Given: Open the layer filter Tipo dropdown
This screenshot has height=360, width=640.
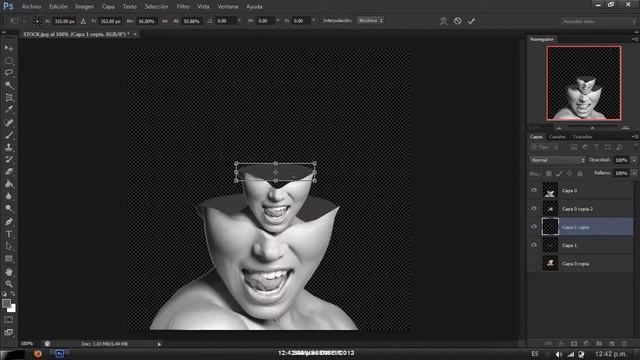Looking at the screenshot, I should tap(544, 147).
